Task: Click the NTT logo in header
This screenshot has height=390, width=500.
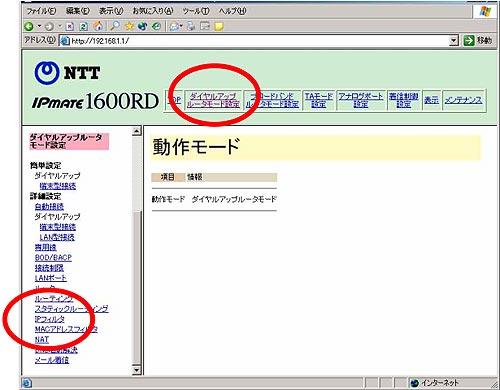Action: [67, 73]
